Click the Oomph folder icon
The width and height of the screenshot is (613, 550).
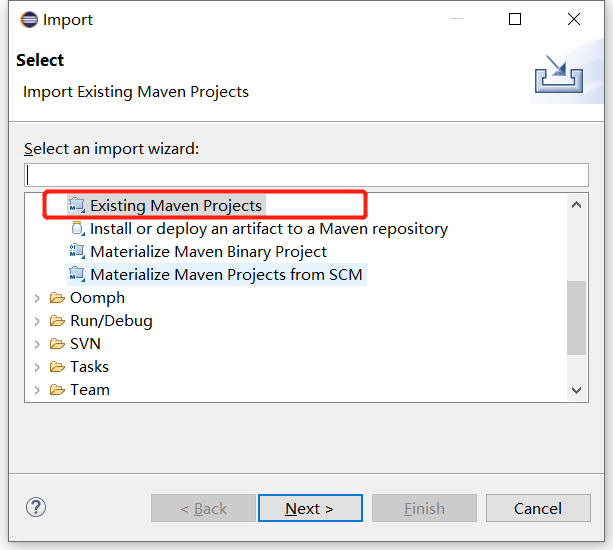coord(57,298)
